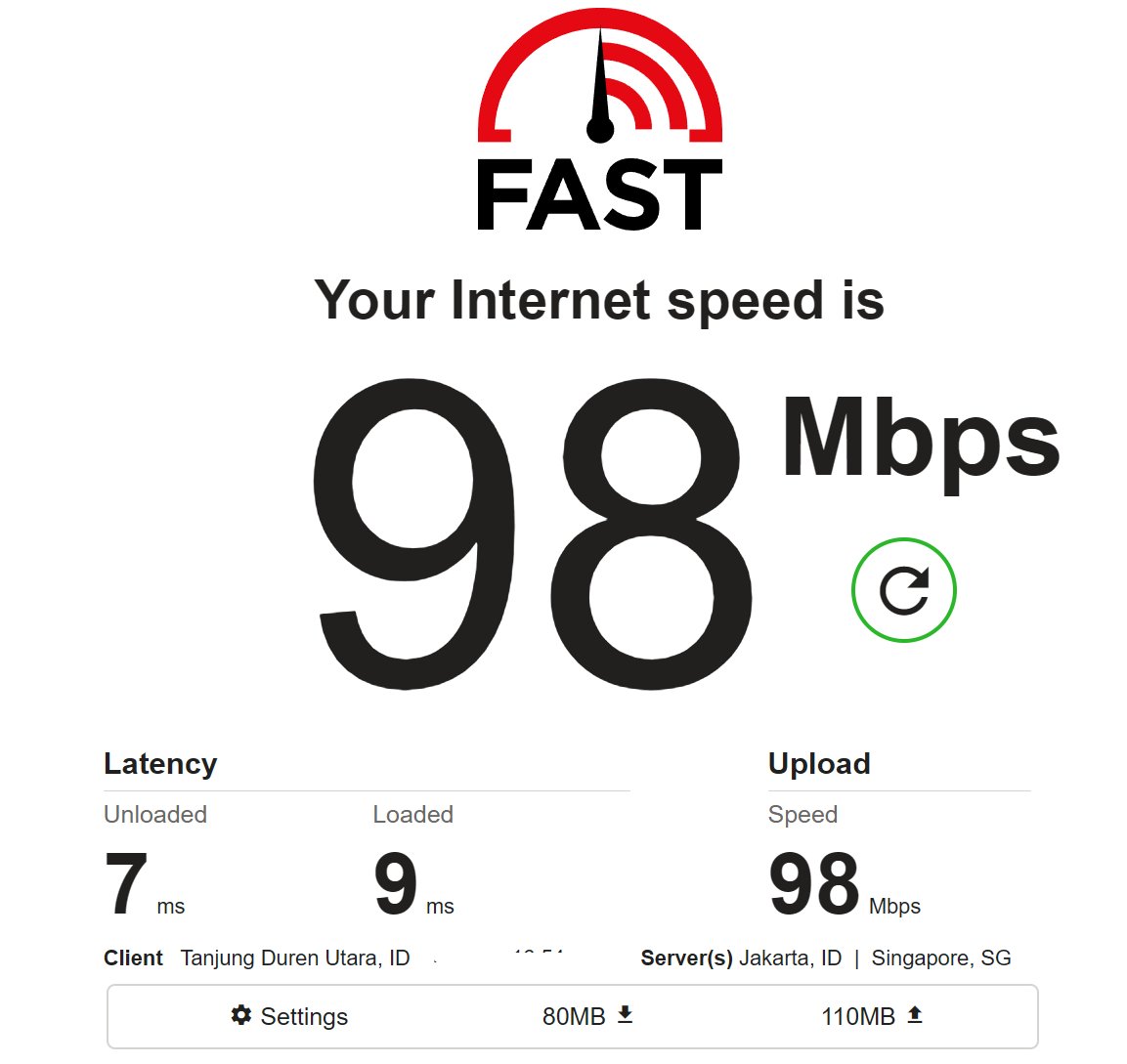Click the client location Tanjung Duren Utara, ID
The height and width of the screenshot is (1064, 1127).
[294, 958]
